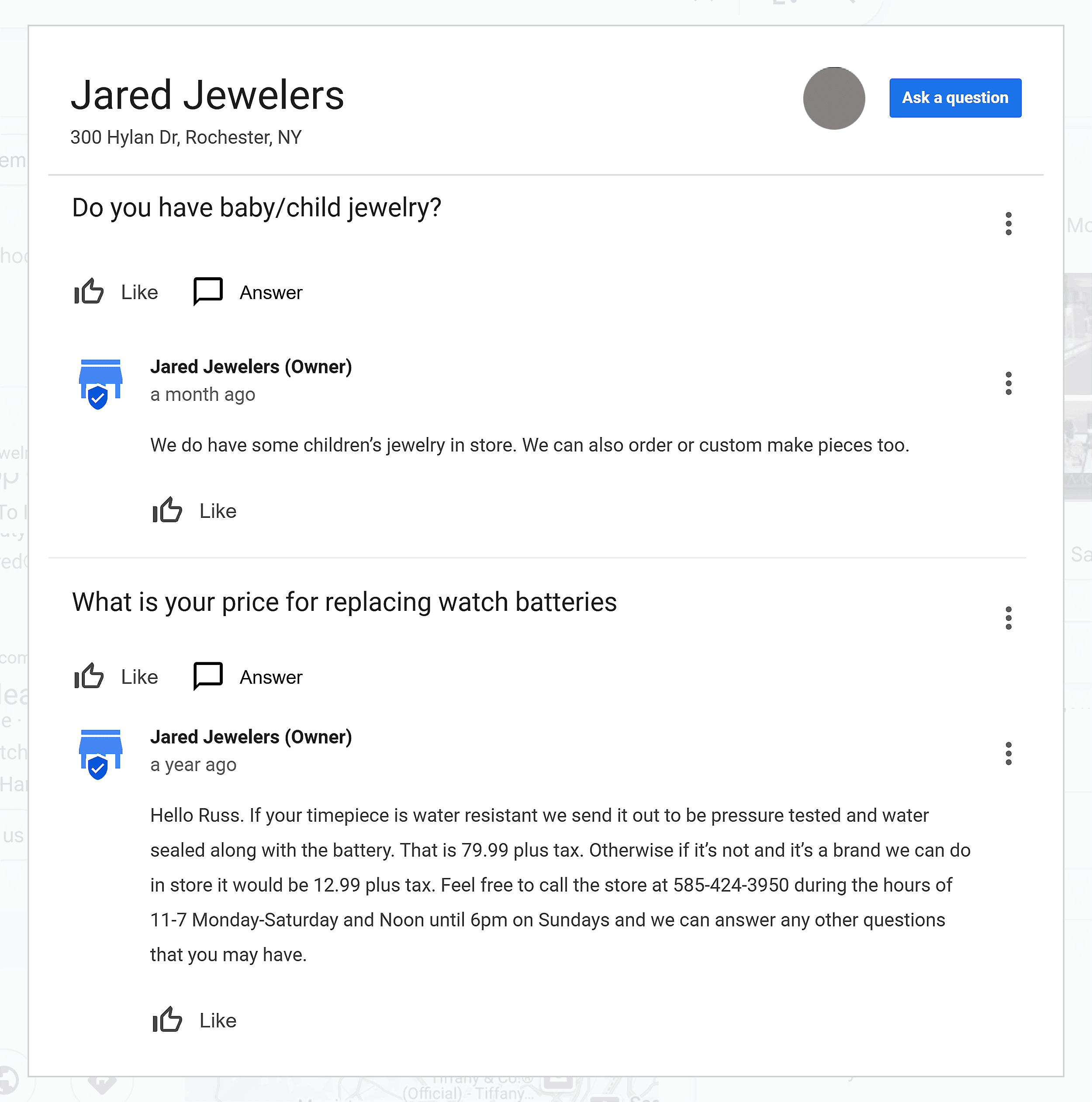Click the verified shield badge on the owner avatar
The height and width of the screenshot is (1102, 1092).
tap(98, 398)
